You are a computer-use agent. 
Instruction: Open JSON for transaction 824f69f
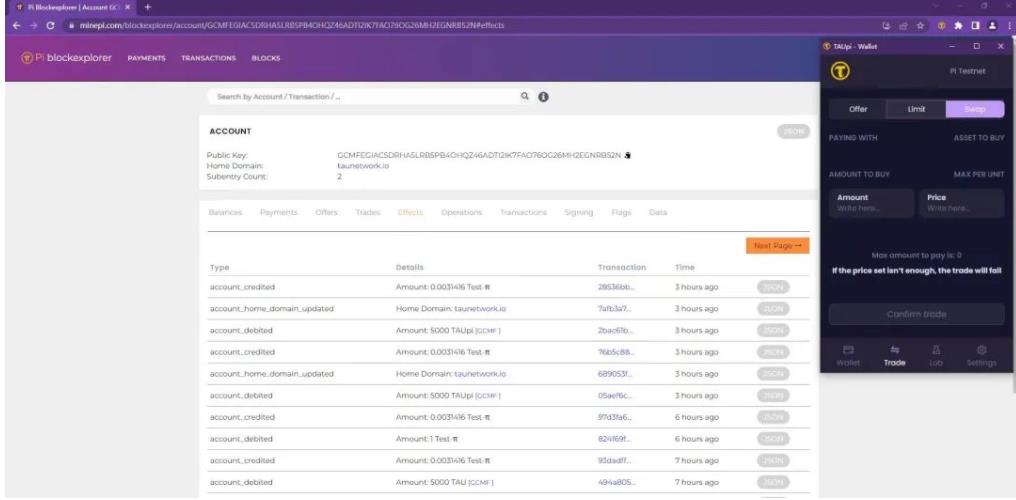click(x=773, y=439)
